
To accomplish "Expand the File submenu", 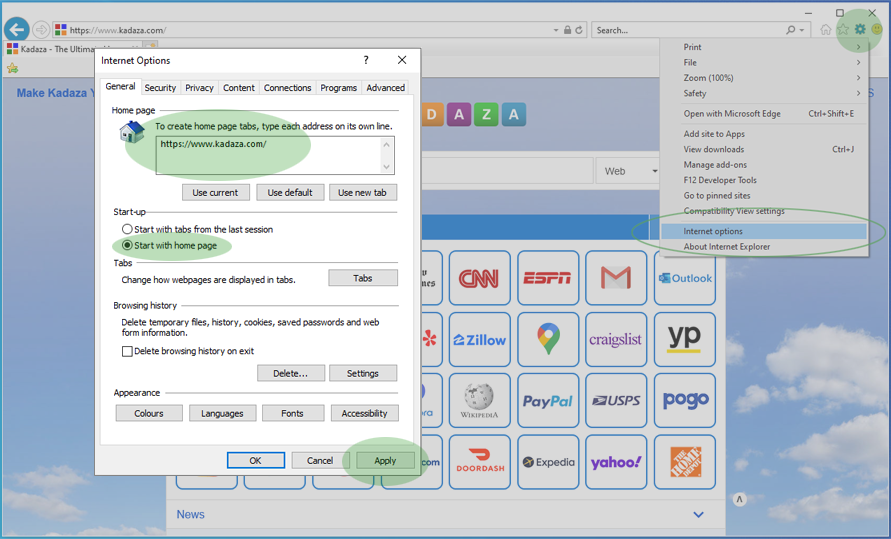I will [858, 62].
